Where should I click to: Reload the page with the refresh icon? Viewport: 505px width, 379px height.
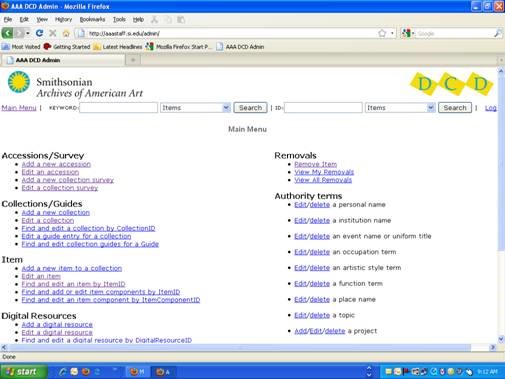39,33
